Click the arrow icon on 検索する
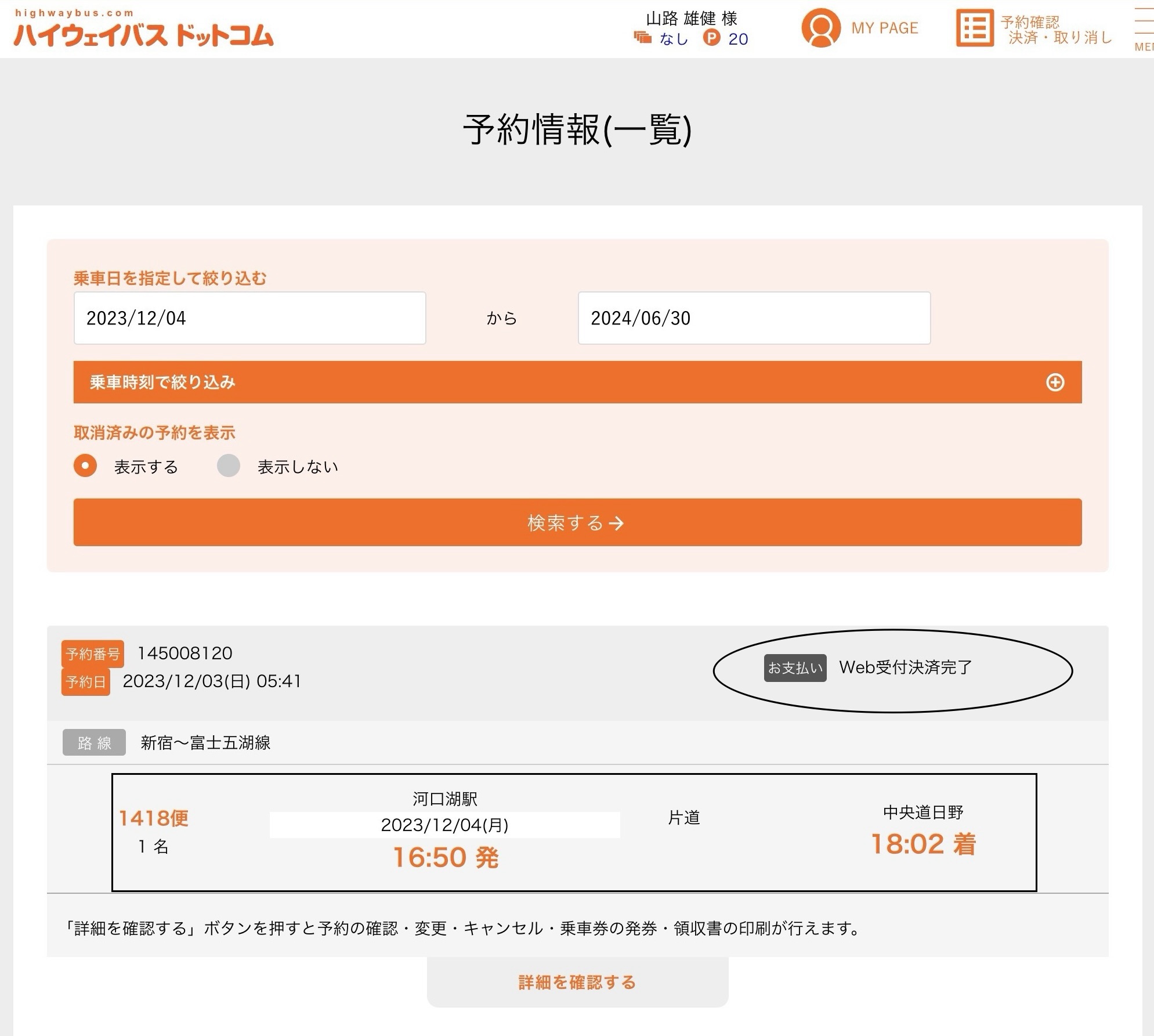 tap(617, 523)
